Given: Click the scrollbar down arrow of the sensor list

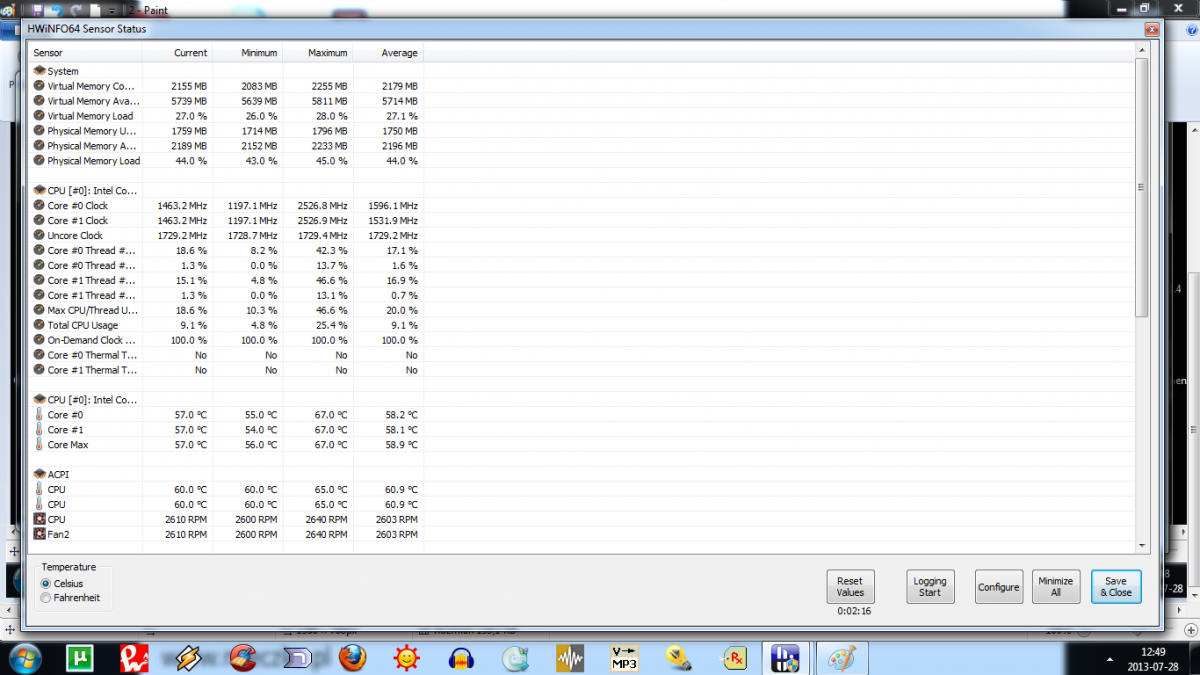Looking at the screenshot, I should coord(1143,544).
